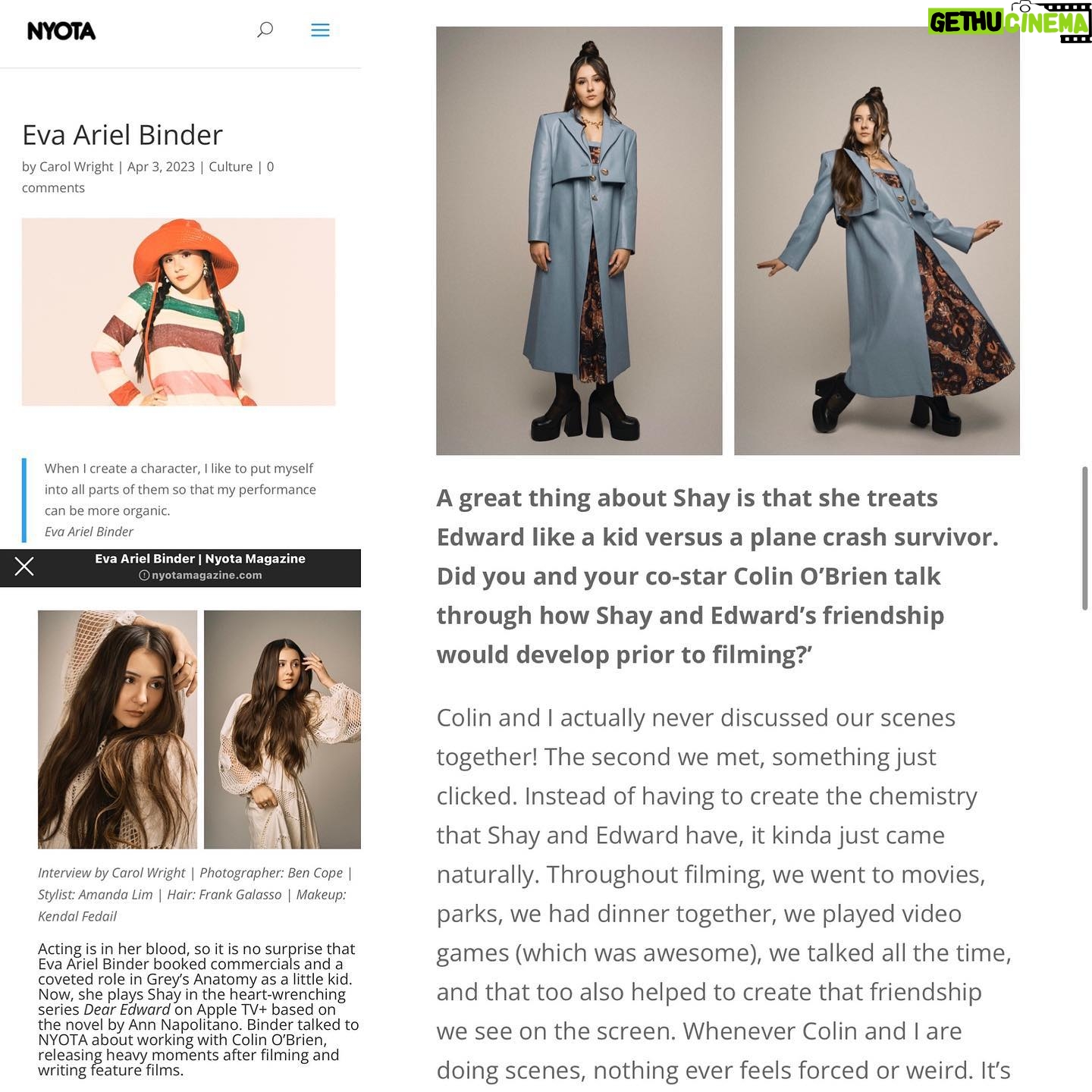View the close-up lace portrait photo
The image size is (1092, 1092).
tap(118, 730)
